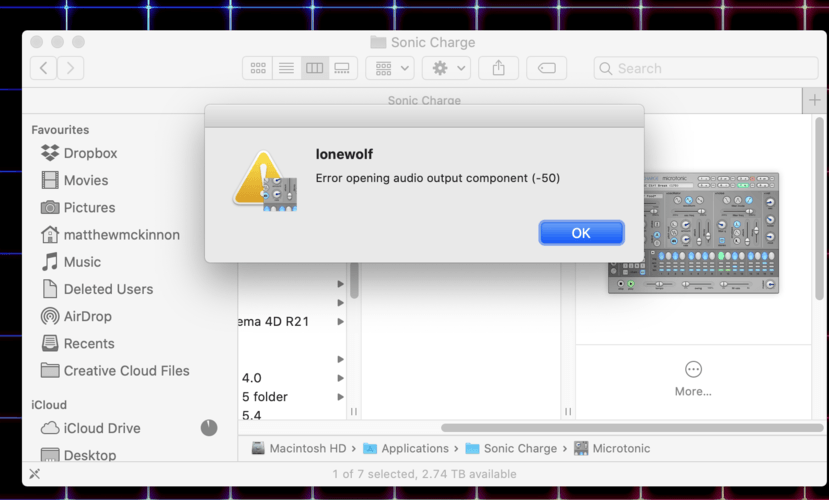Select the ema 4D R21 folder row
The height and width of the screenshot is (500, 829).
click(292, 321)
